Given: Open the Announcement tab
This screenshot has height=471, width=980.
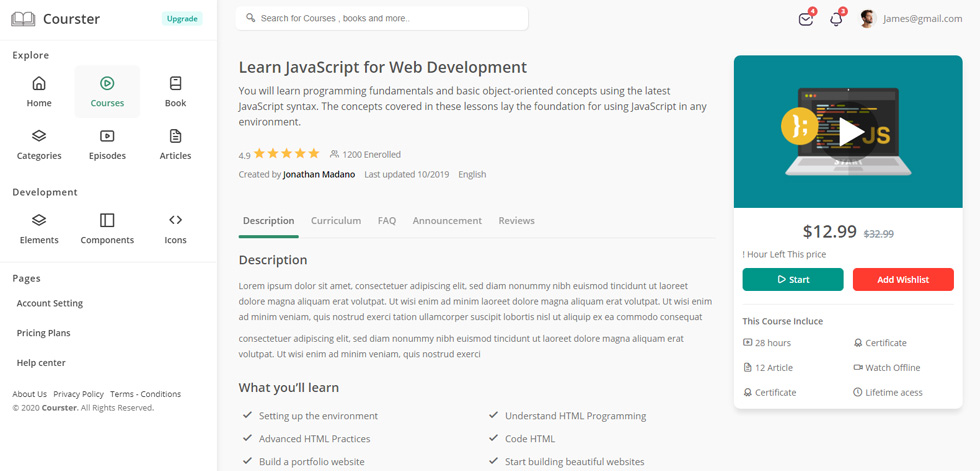Looking at the screenshot, I should pos(447,221).
